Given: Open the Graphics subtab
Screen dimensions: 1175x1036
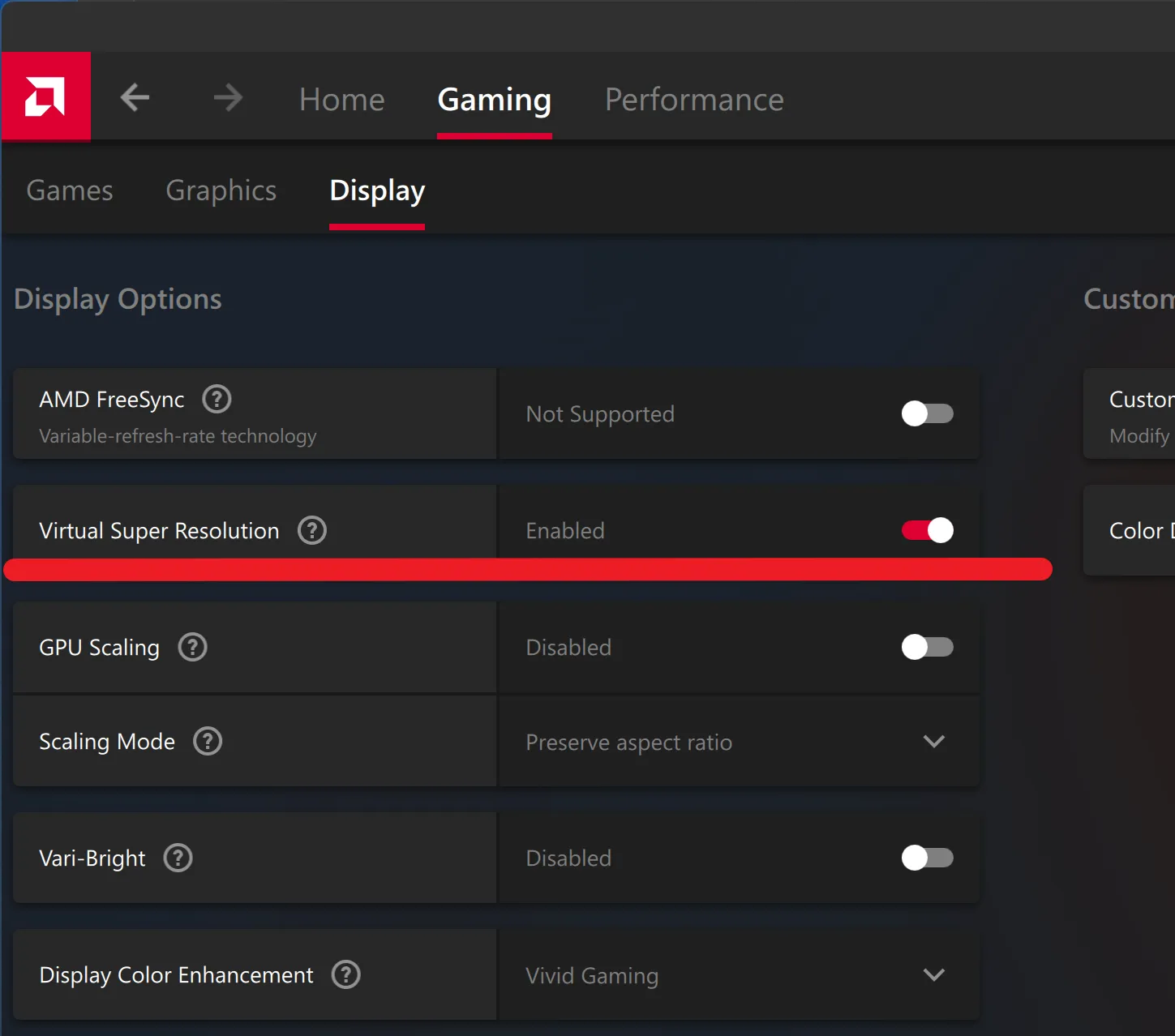Looking at the screenshot, I should [221, 190].
